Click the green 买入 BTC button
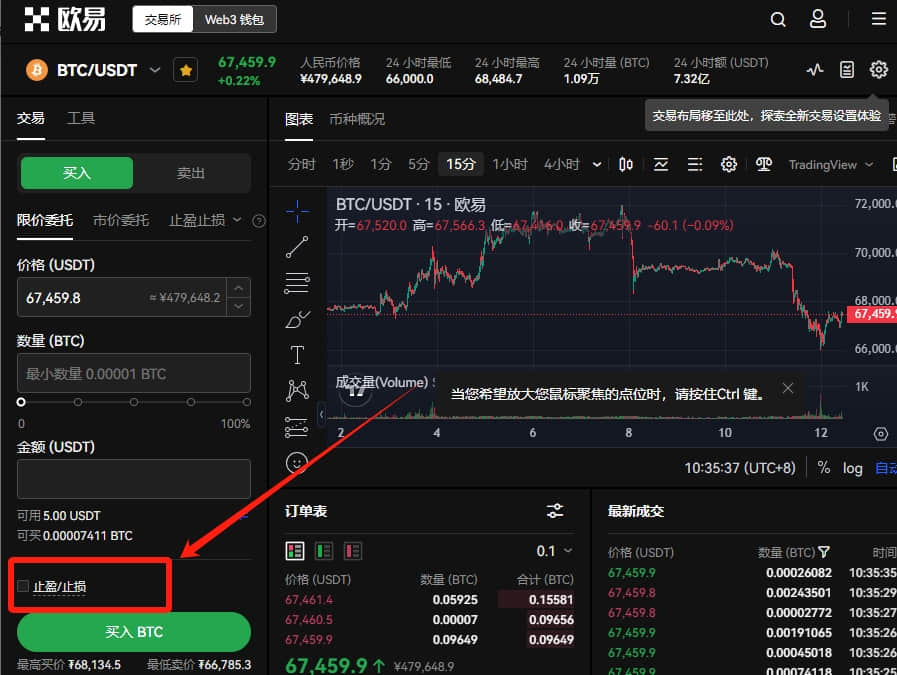897x675 pixels. [134, 632]
